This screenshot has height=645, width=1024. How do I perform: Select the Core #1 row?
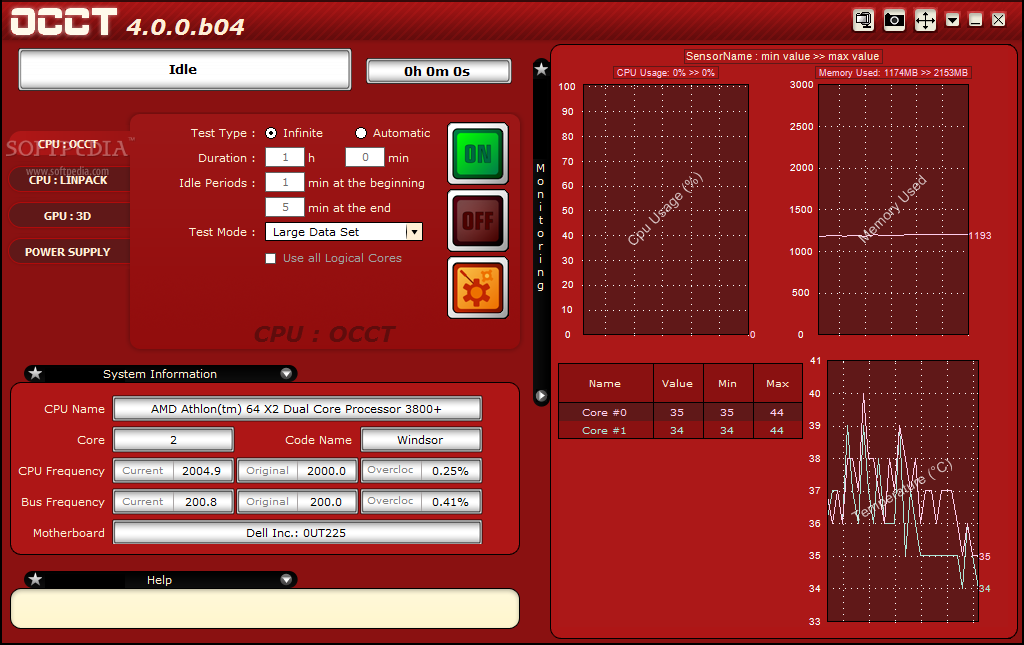680,430
